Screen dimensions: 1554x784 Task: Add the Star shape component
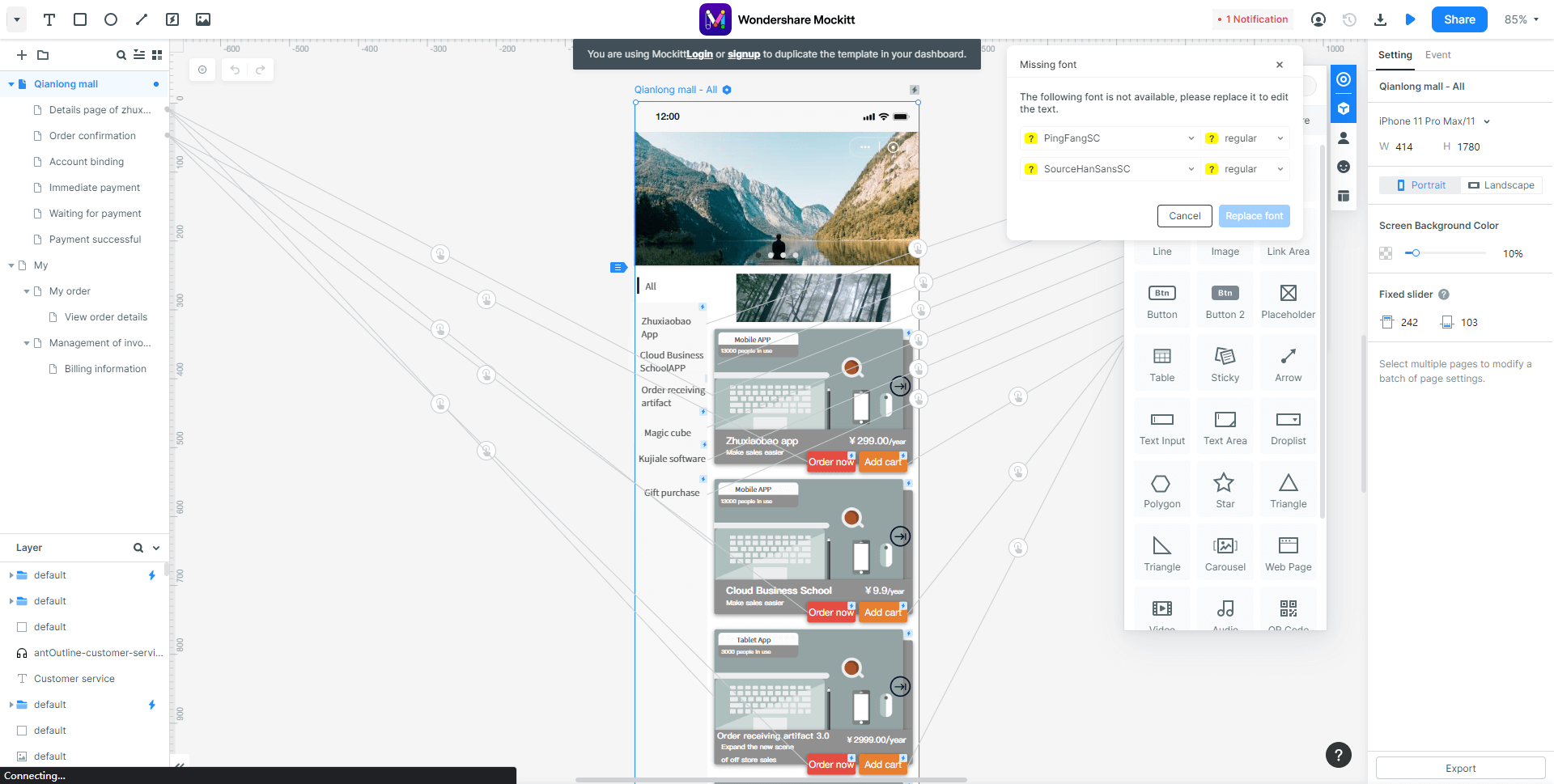click(1225, 489)
